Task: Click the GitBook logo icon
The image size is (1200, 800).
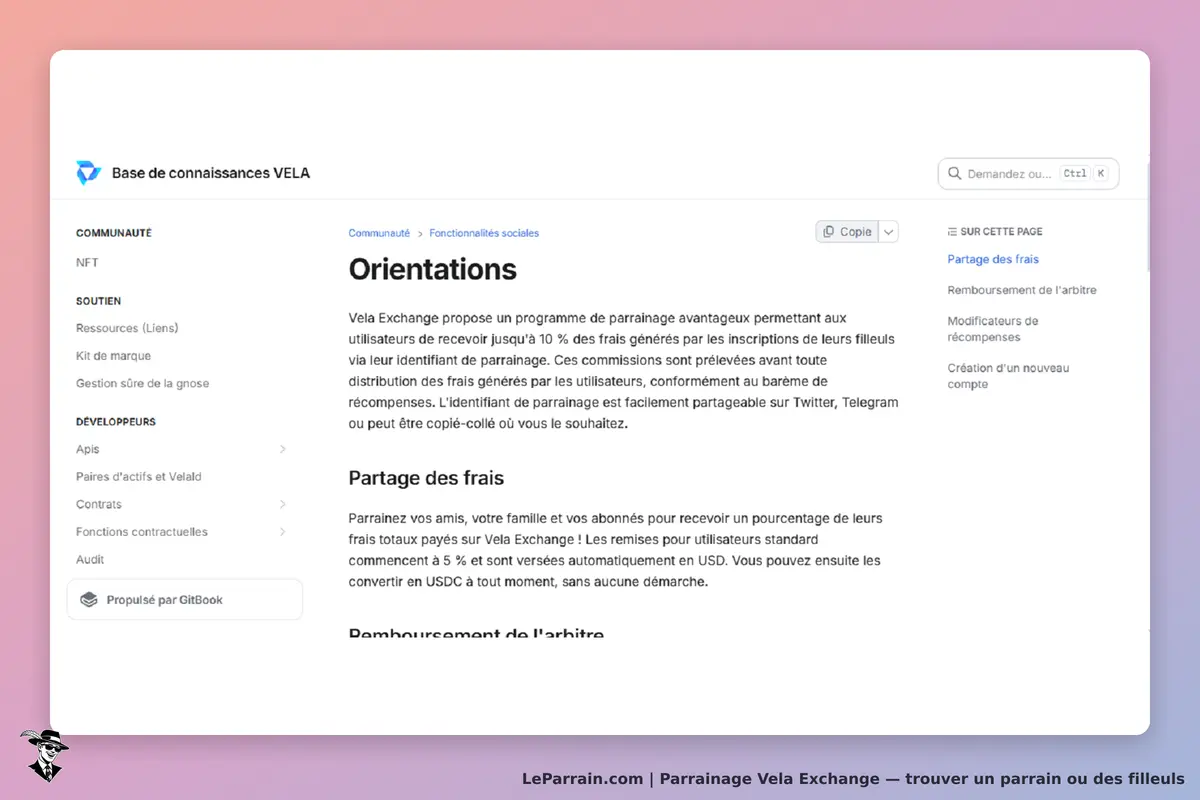Action: pyautogui.click(x=89, y=600)
